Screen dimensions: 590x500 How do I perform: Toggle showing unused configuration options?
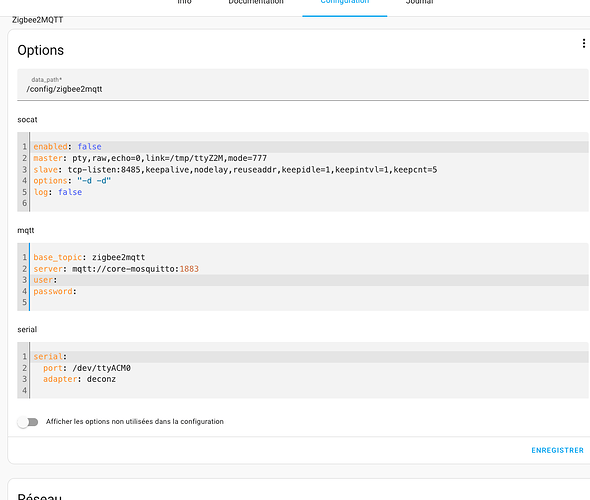click(x=28, y=422)
